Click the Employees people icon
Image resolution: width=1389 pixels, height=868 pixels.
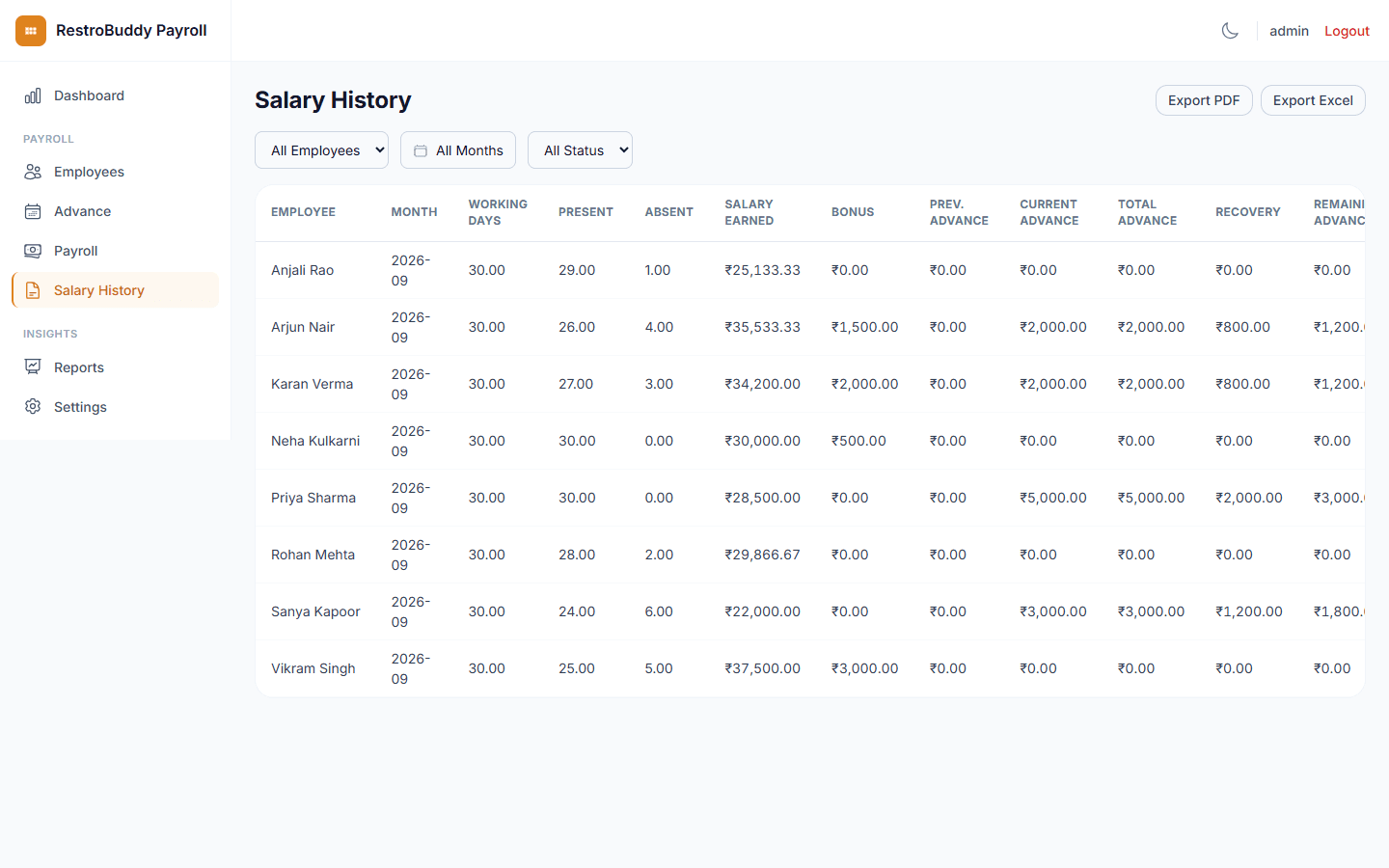[33, 172]
